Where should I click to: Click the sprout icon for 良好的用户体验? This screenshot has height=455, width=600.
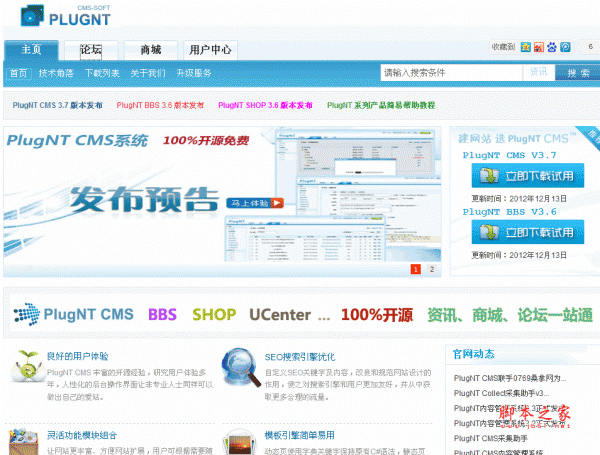click(x=27, y=367)
